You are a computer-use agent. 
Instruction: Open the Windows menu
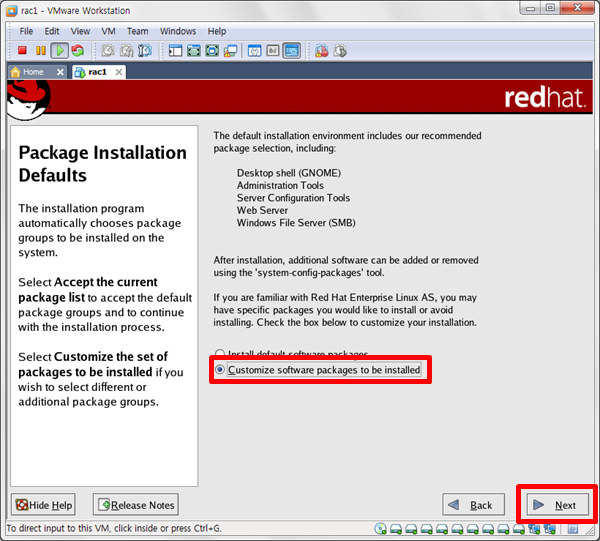point(178,31)
